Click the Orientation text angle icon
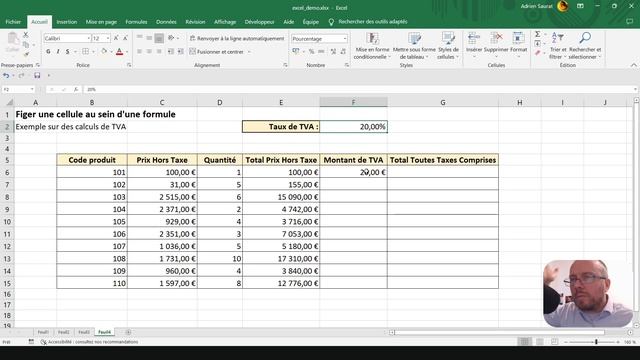Screen dimensions: 640x360 171,38
